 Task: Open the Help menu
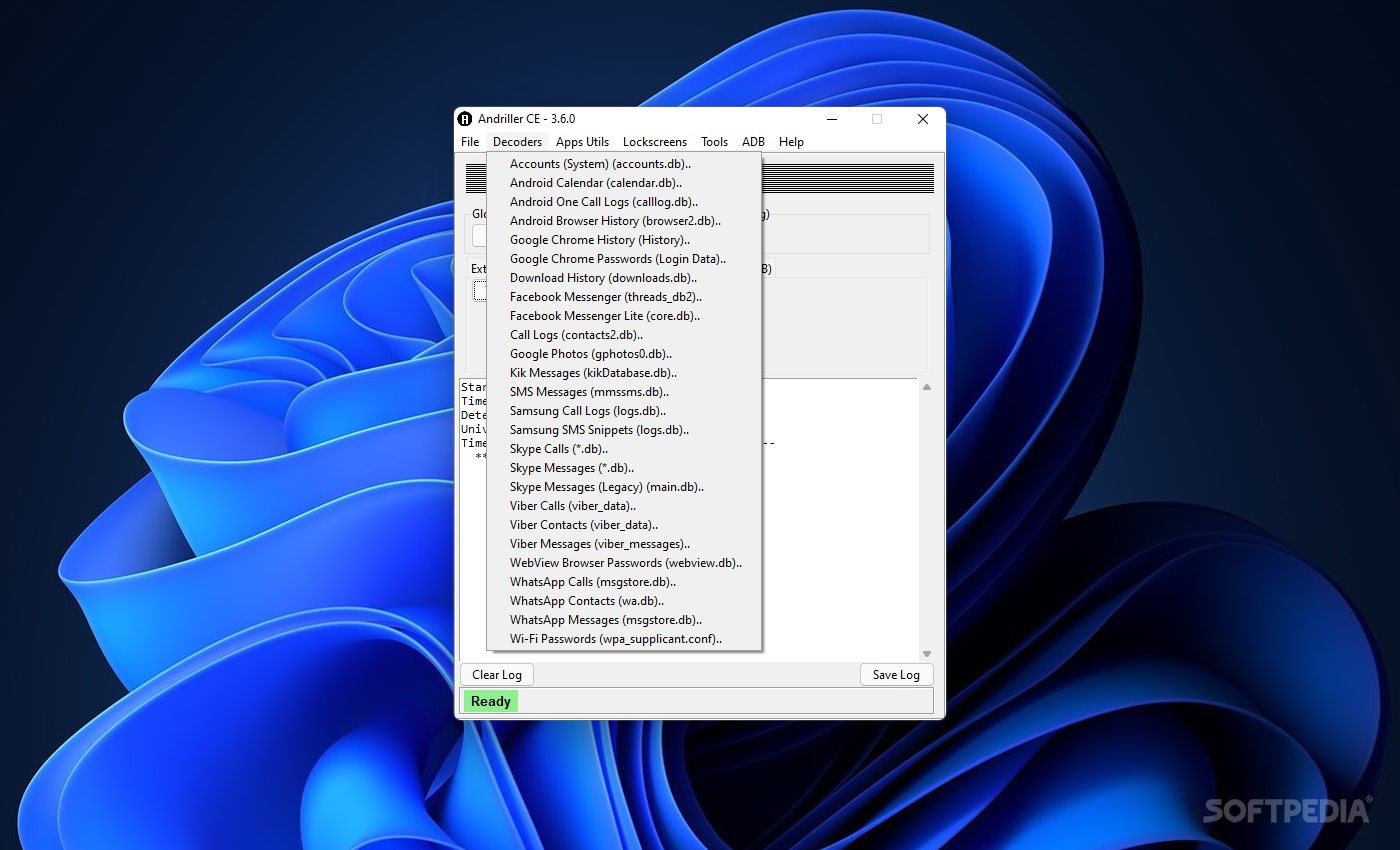(791, 142)
